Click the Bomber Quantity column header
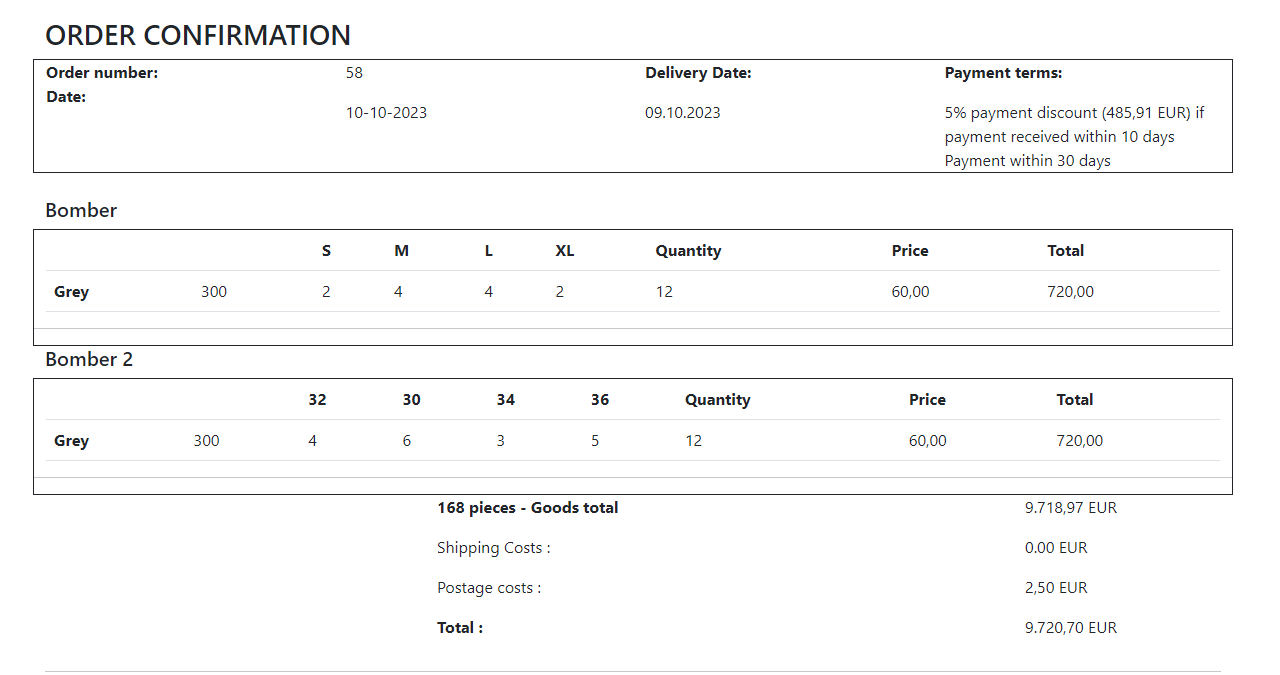1280x675 pixels. click(x=688, y=251)
